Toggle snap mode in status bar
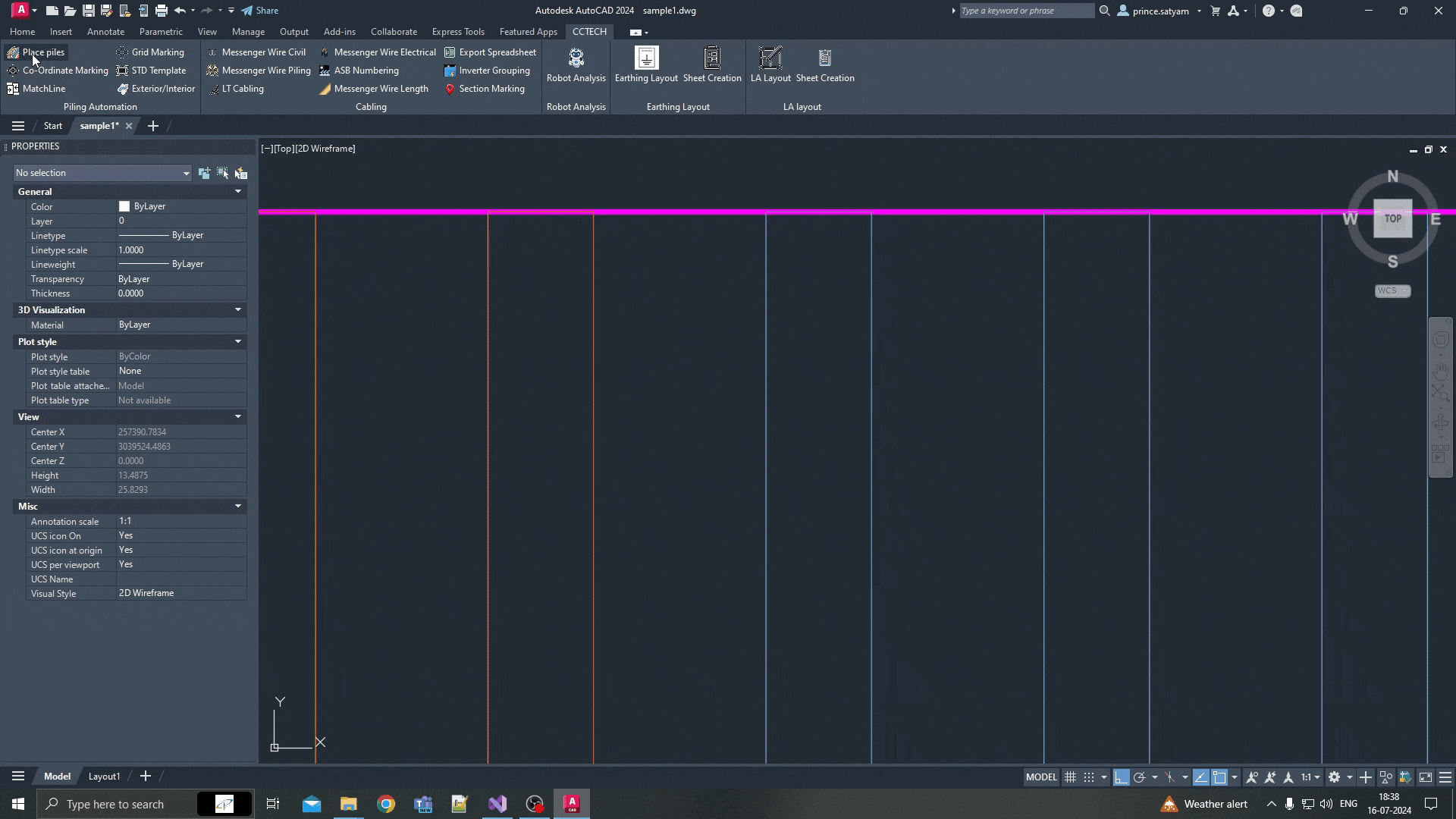Viewport: 1456px width, 819px height. pos(1089,777)
